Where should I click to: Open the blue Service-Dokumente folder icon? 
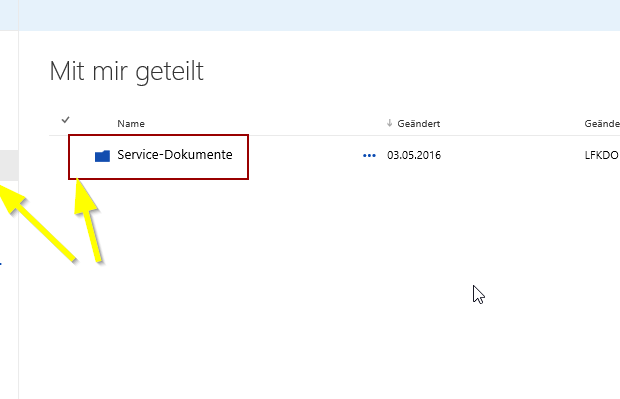[102, 156]
